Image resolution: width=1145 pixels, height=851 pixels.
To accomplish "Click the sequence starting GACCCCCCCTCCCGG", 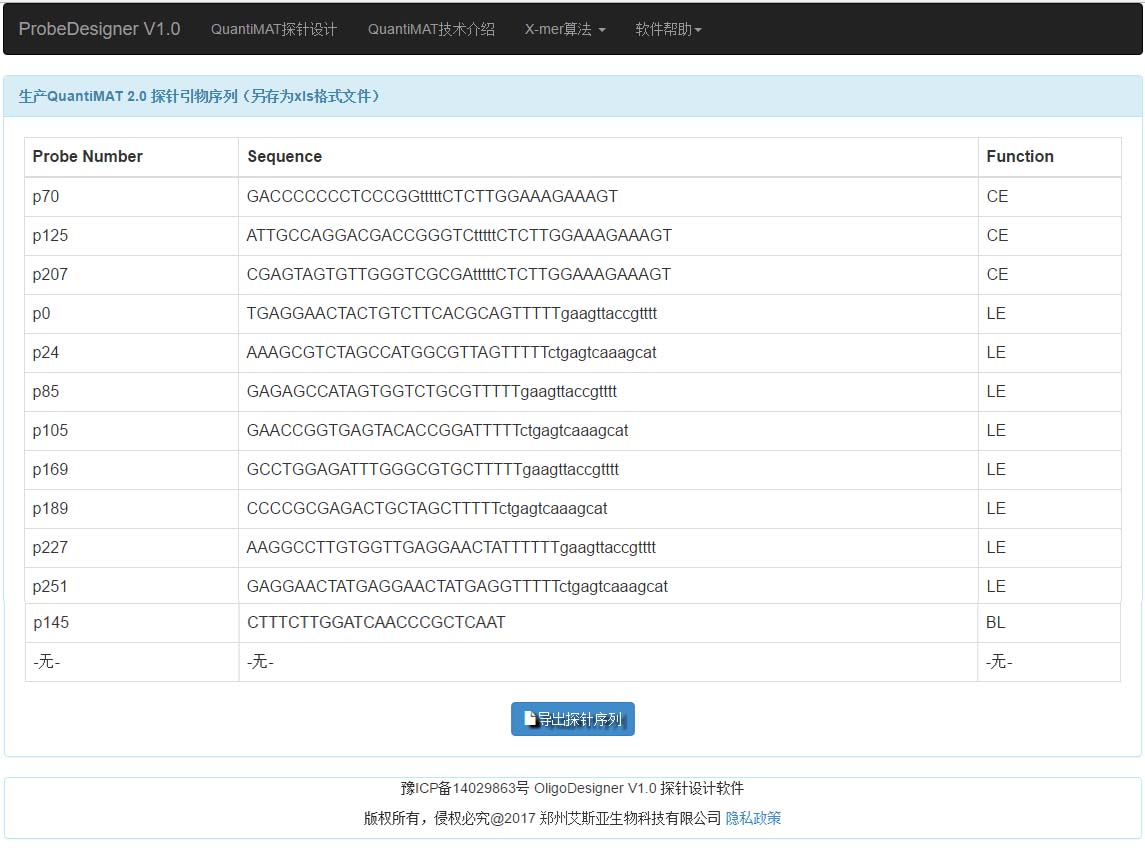I will pyautogui.click(x=432, y=196).
